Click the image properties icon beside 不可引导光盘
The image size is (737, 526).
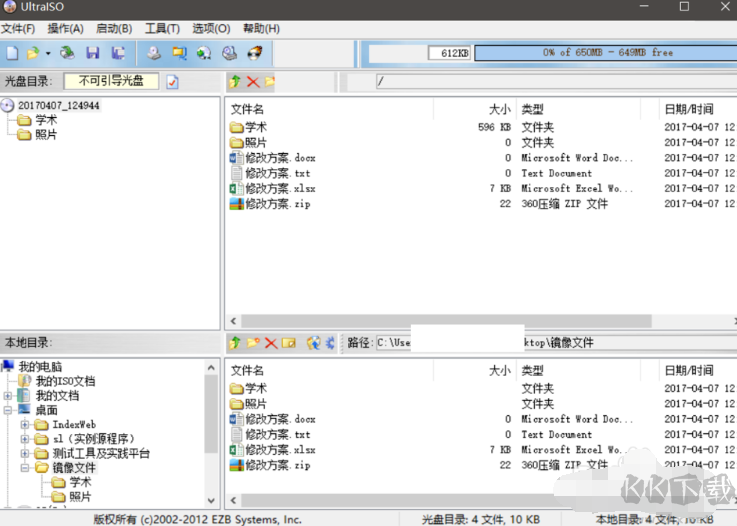pyautogui.click(x=172, y=82)
